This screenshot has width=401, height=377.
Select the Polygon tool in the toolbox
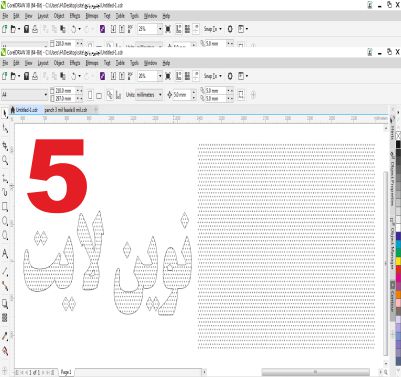tap(5, 236)
